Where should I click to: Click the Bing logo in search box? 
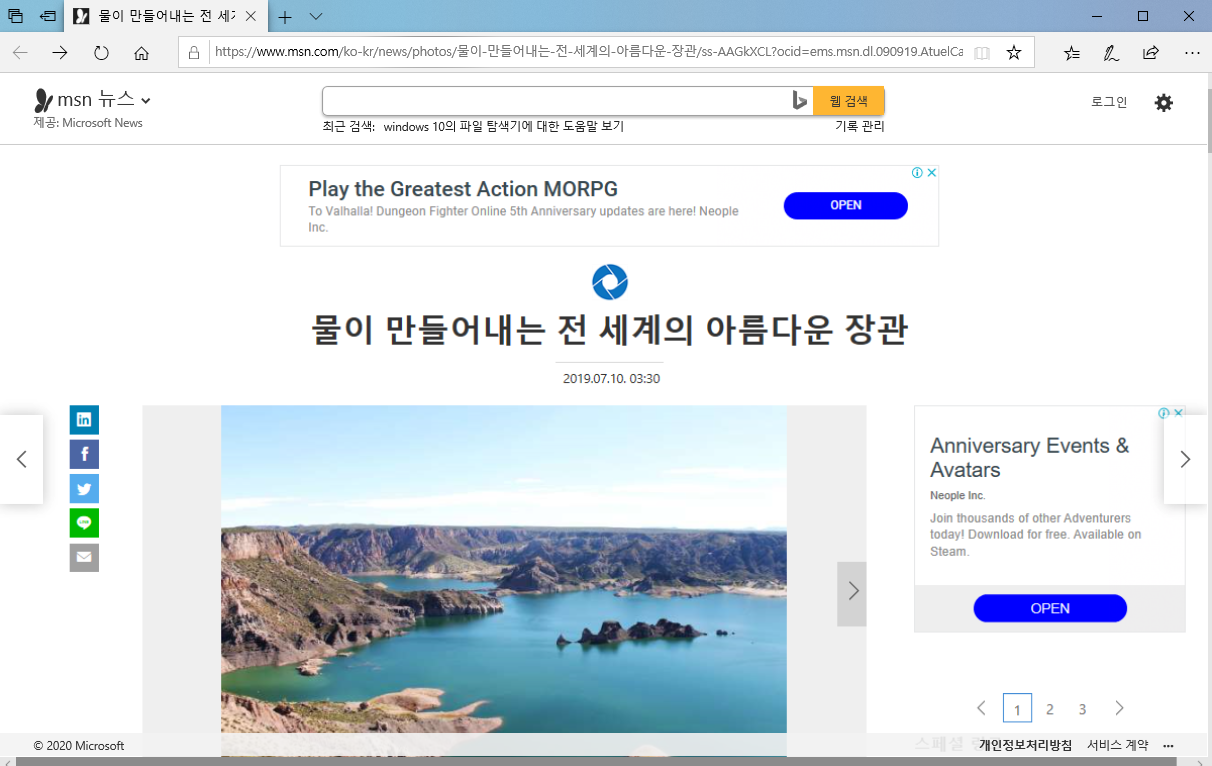pos(799,101)
